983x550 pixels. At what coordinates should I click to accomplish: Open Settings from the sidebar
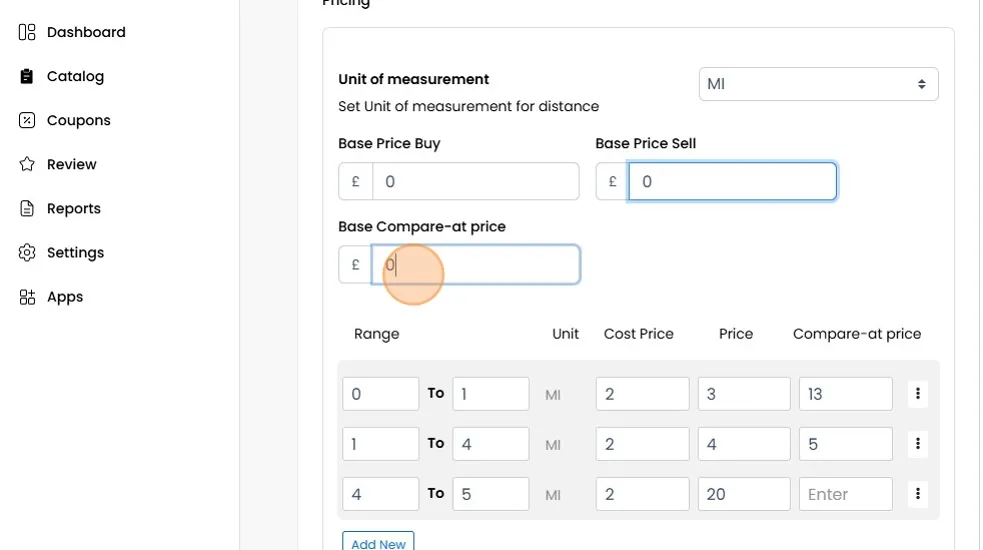tap(75, 253)
